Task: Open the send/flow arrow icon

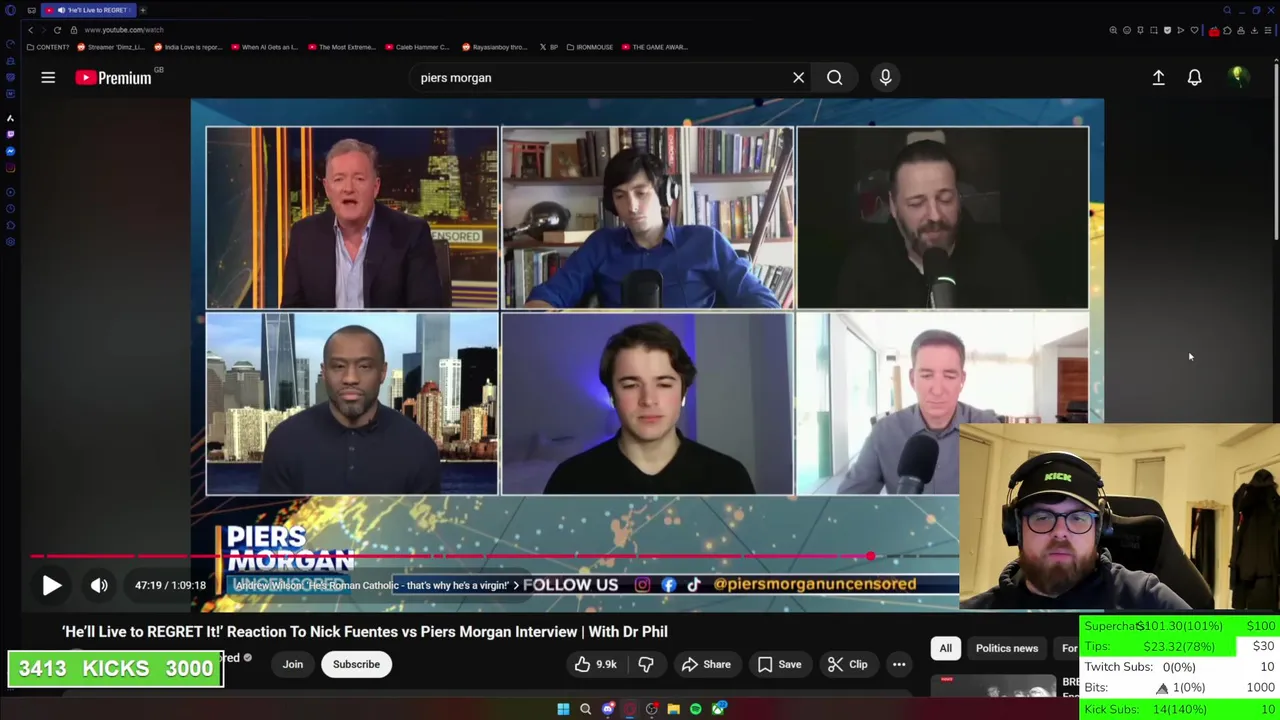Action: click(x=1181, y=30)
